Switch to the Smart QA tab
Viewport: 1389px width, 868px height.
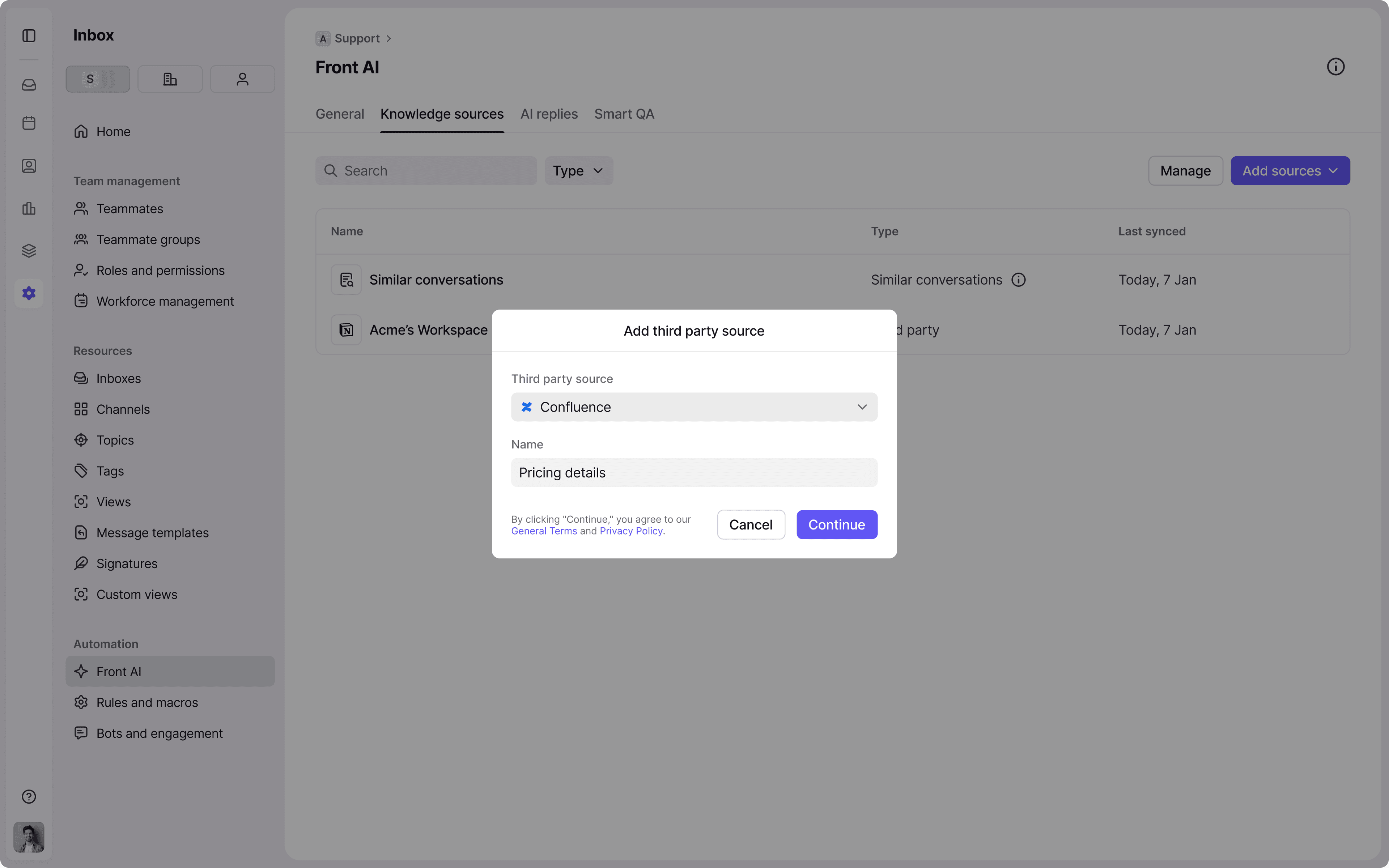[623, 114]
